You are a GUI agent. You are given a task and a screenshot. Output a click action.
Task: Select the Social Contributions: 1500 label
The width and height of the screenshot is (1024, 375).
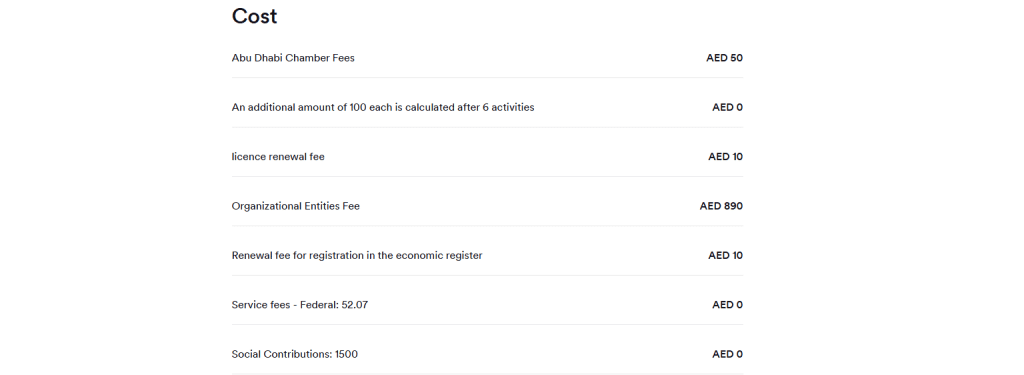295,354
